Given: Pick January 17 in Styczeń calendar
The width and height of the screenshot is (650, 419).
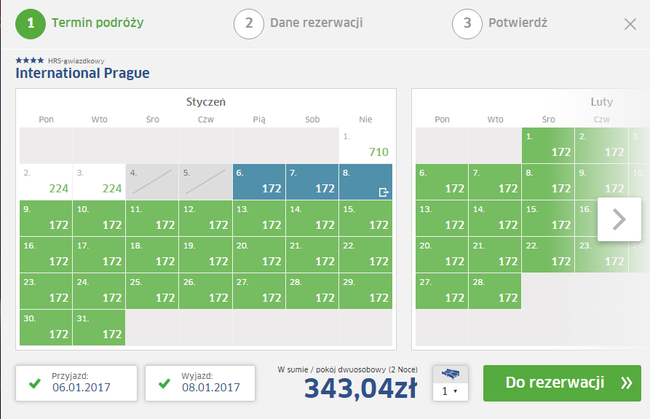Looking at the screenshot, I should tap(99, 255).
